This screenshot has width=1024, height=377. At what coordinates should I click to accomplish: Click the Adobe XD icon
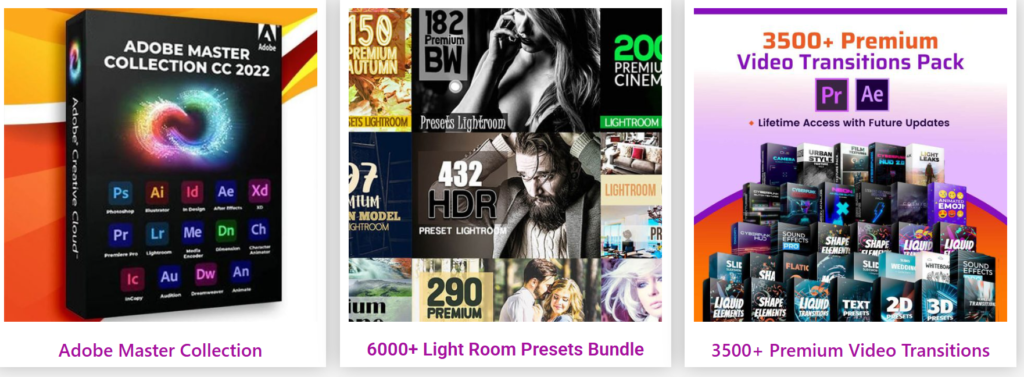point(259,191)
